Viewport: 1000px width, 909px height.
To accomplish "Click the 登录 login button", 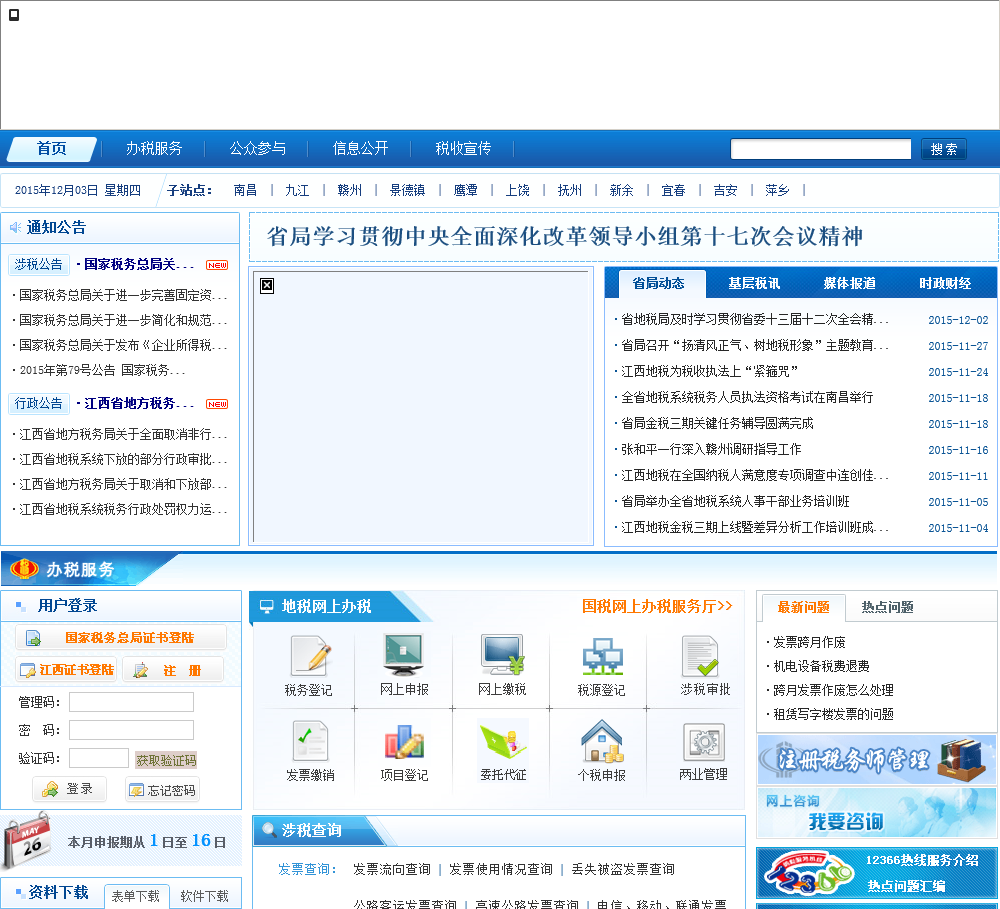I will coord(70,789).
